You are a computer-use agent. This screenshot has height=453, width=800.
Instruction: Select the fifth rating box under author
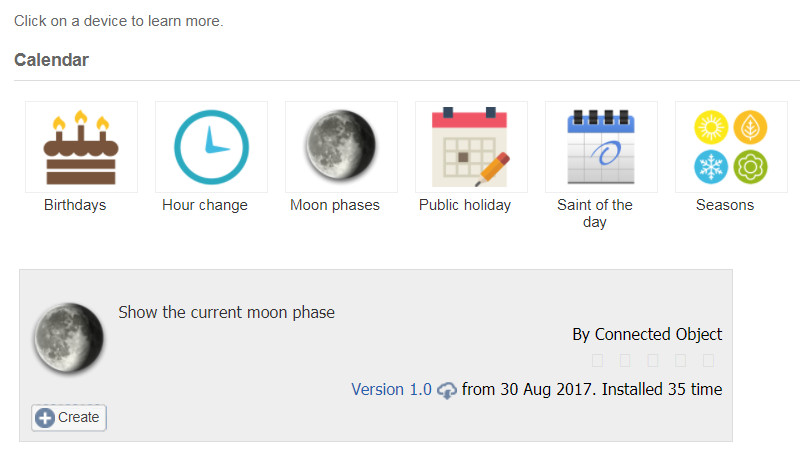point(708,361)
